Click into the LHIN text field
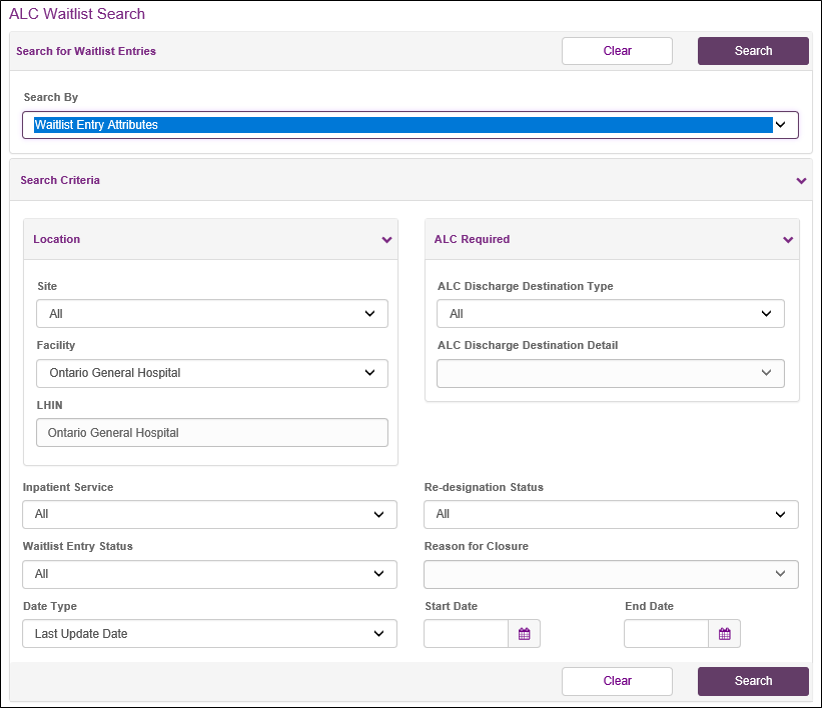The height and width of the screenshot is (708, 822). [x=212, y=433]
